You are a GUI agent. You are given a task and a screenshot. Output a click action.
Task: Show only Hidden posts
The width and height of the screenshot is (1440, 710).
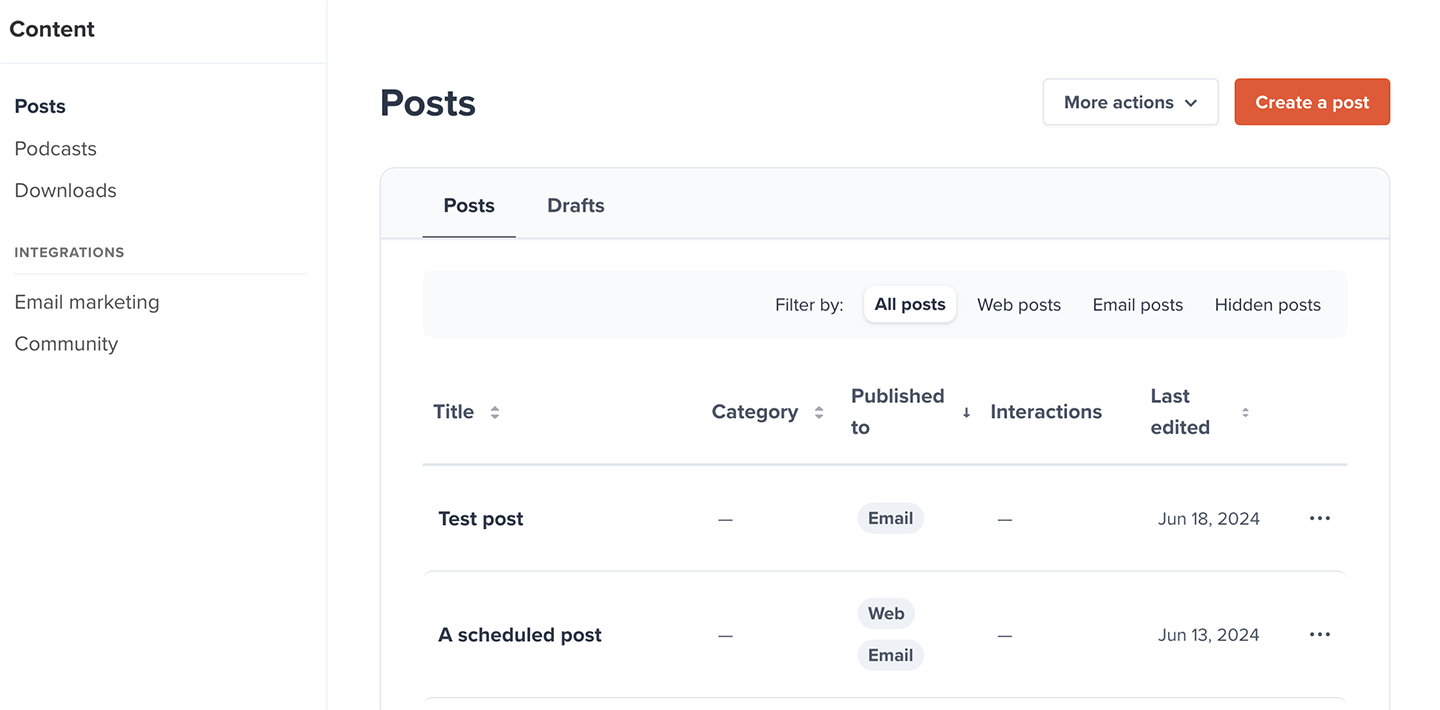[x=1267, y=305]
